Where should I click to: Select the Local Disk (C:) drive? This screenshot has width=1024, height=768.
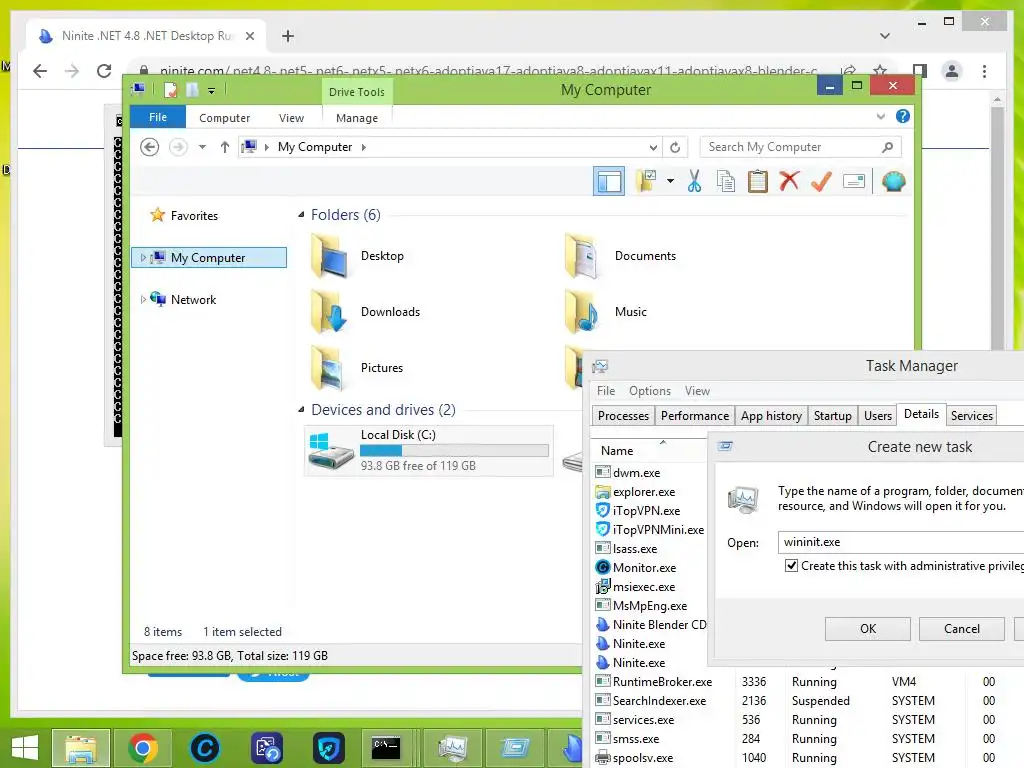428,451
